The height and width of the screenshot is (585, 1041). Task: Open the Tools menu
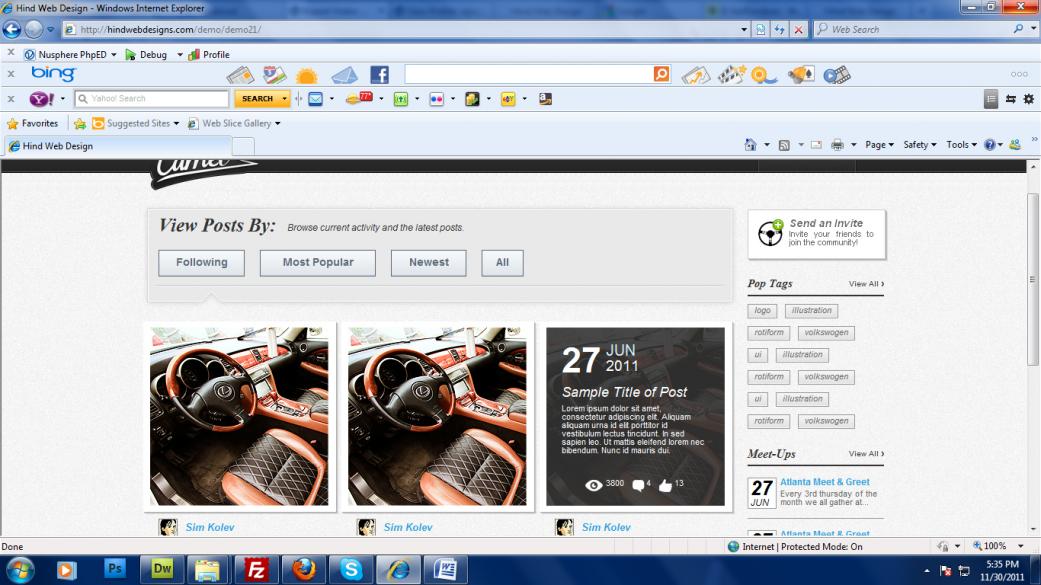tap(961, 145)
